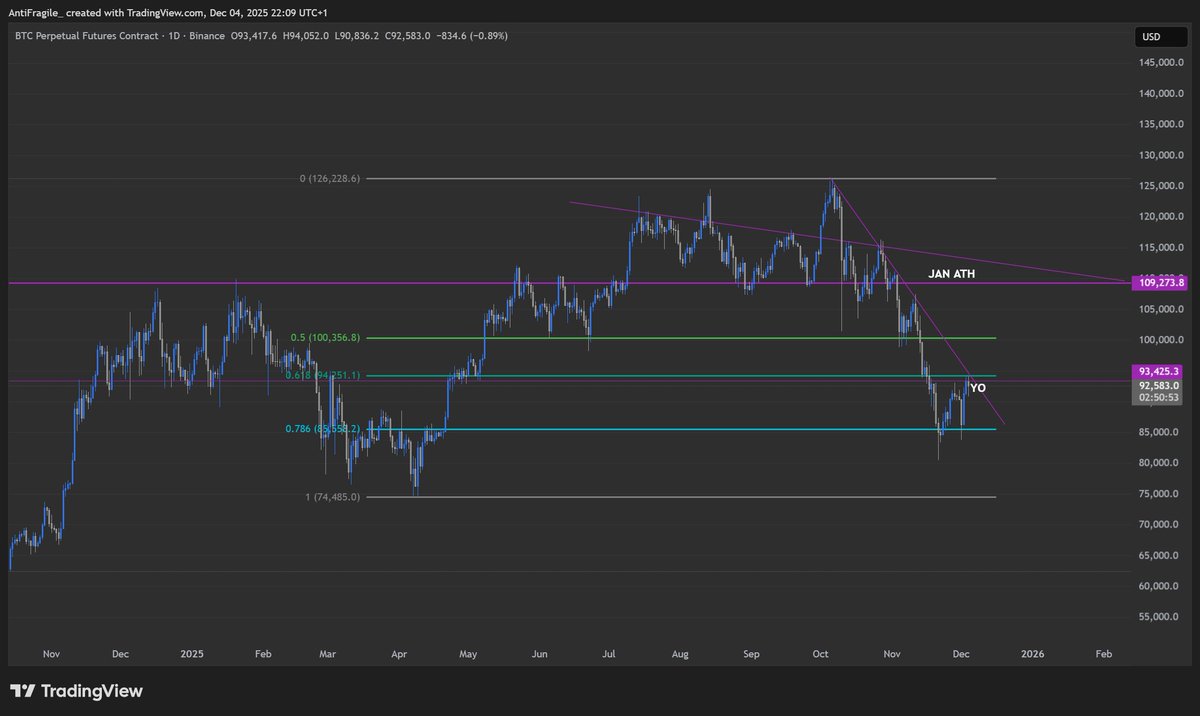Click the TradingView logo at bottom left
This screenshot has height=716, width=1200.
[x=76, y=691]
